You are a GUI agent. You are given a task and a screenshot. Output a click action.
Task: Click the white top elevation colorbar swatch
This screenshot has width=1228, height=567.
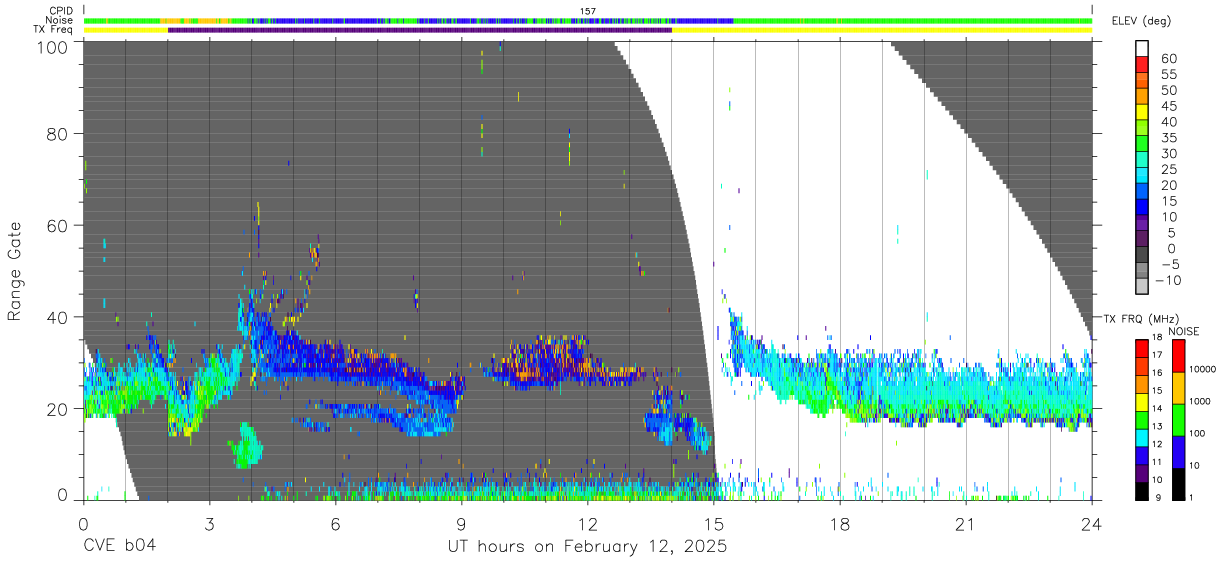[x=1141, y=49]
